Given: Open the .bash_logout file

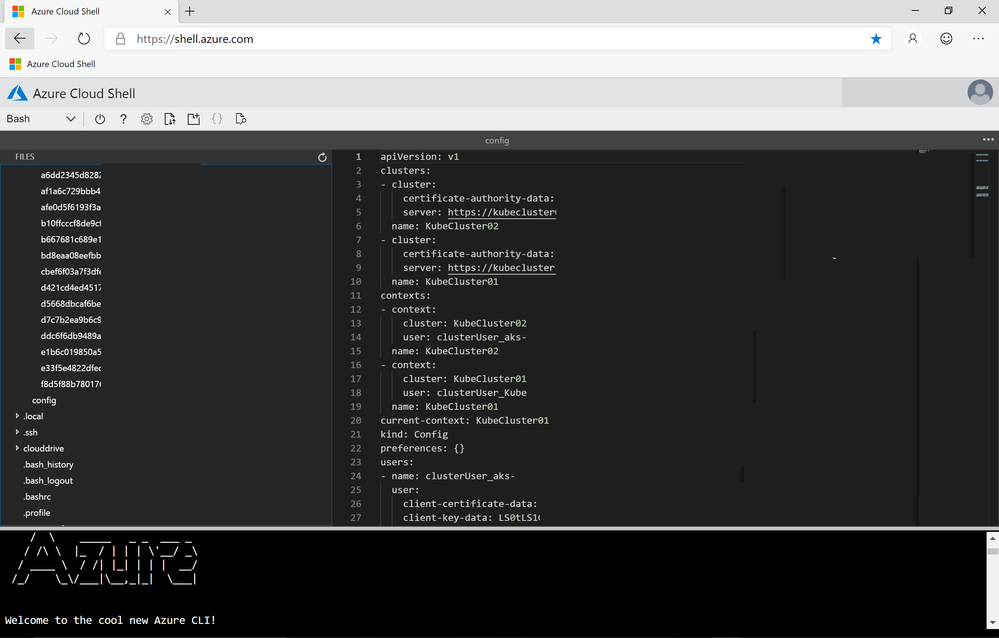Looking at the screenshot, I should [x=48, y=481].
